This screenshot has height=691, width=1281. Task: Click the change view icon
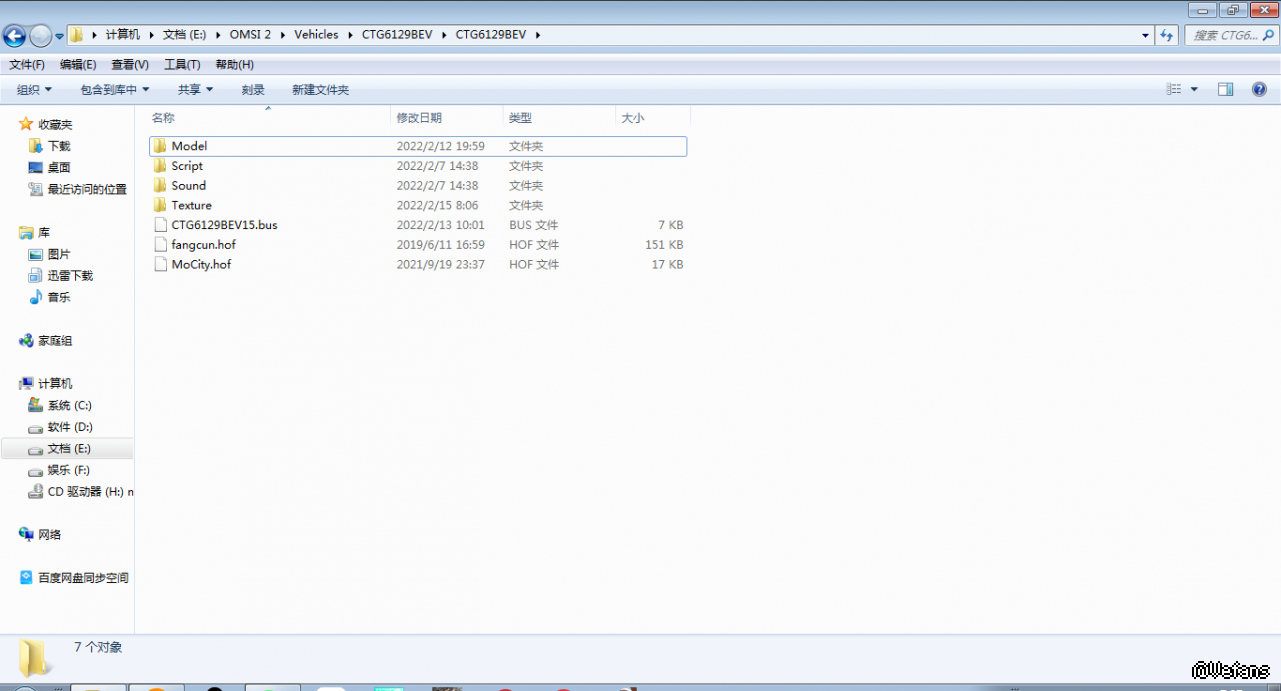[x=1174, y=90]
